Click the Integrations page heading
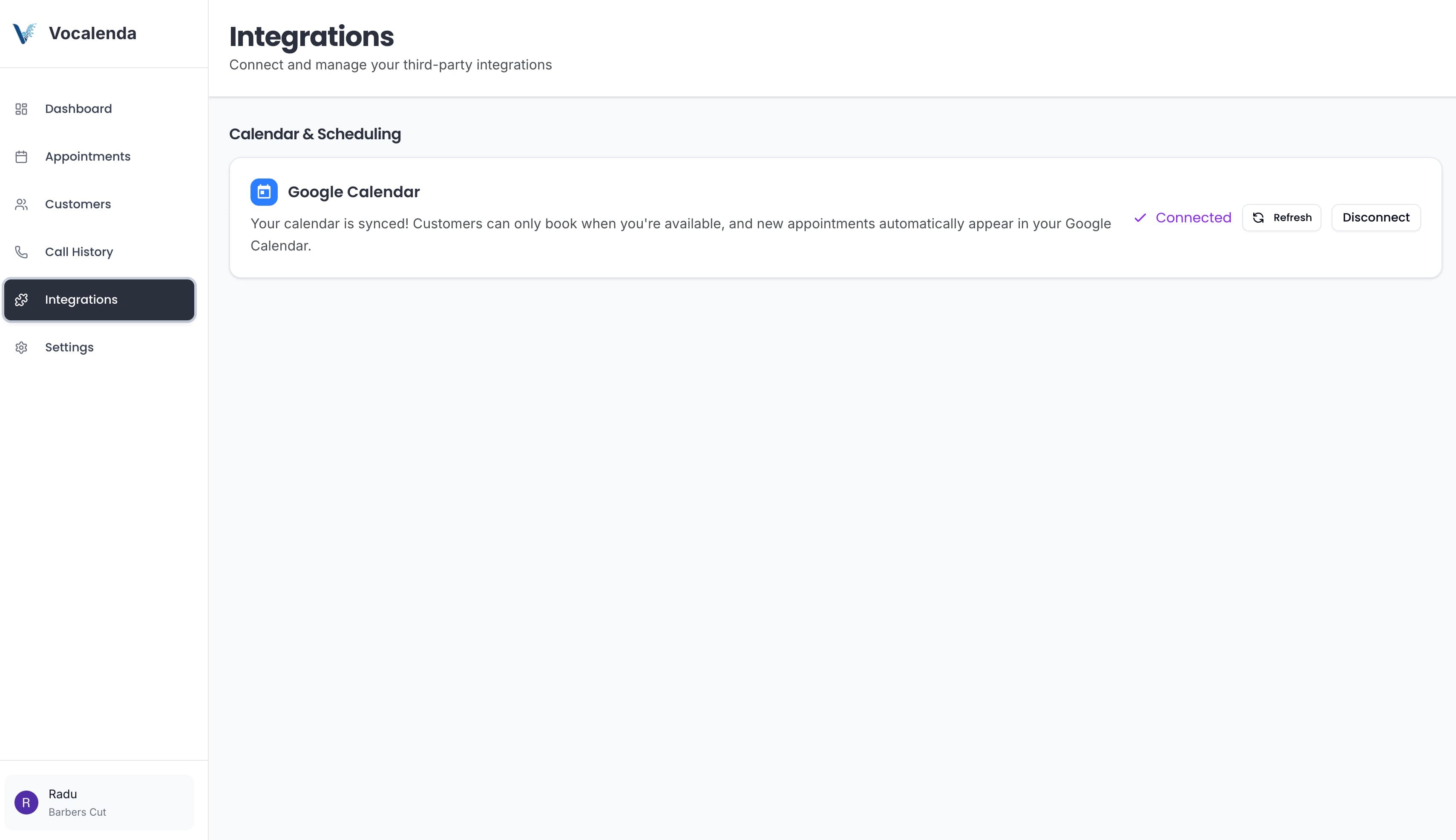The image size is (1456, 840). (311, 36)
